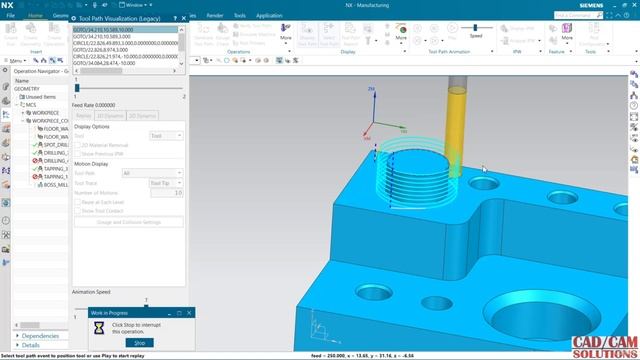The image size is (640, 360).
Task: Click the Fit view icon on right toolbar
Action: (634, 116)
